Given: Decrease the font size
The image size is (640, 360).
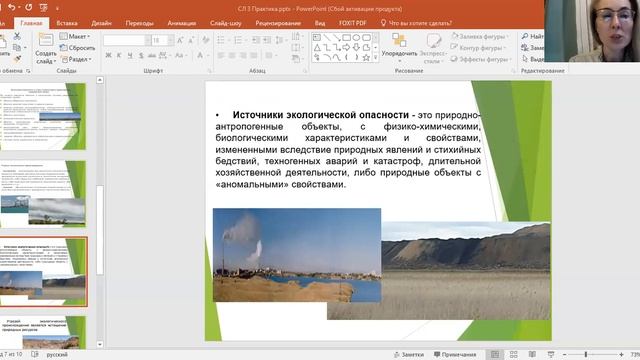Looking at the screenshot, I should click(x=191, y=40).
